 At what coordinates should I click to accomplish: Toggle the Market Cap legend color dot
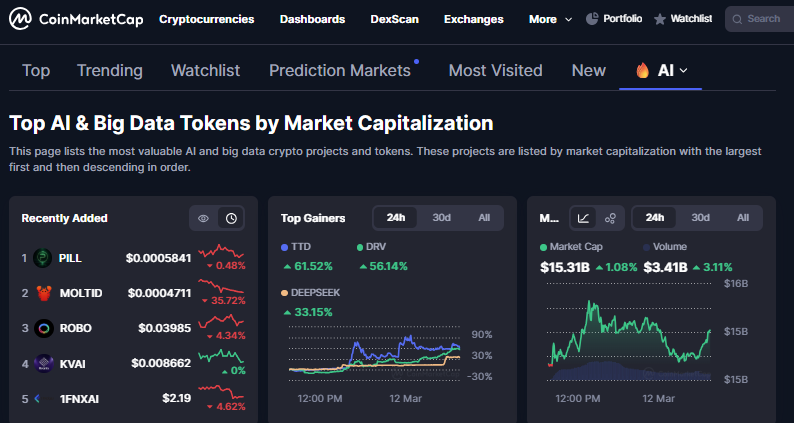click(x=543, y=246)
